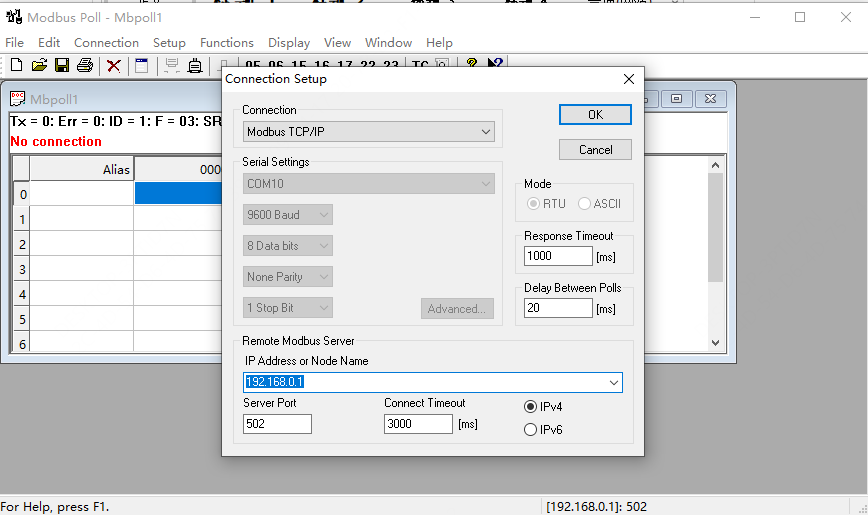The image size is (868, 515).
Task: Click the Delay Between Polls field showing 20
Action: tap(558, 308)
